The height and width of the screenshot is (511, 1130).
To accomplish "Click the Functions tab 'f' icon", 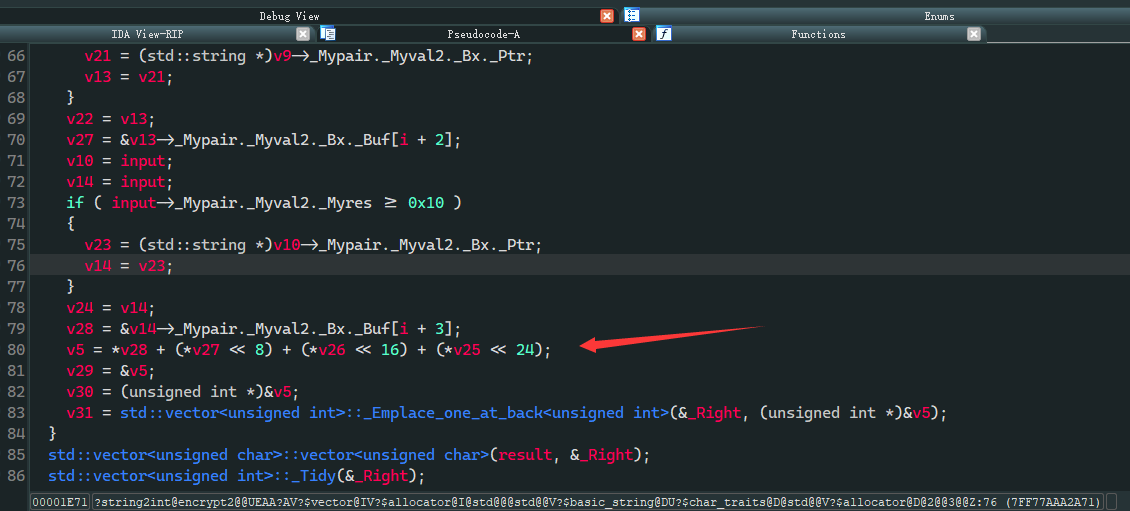I will click(664, 34).
